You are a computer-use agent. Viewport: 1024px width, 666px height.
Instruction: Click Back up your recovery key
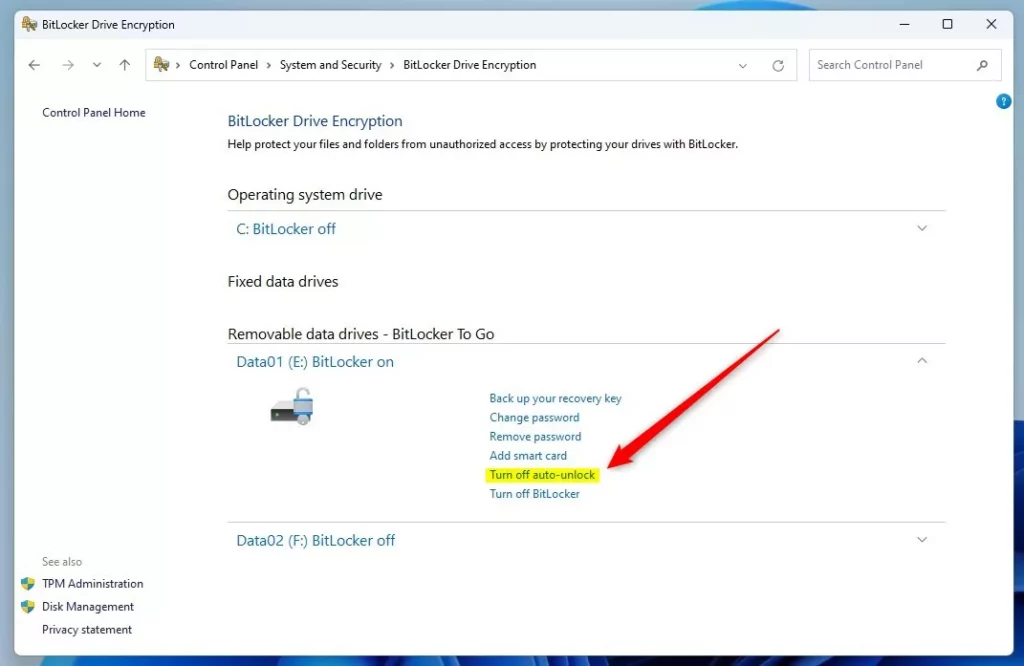[x=555, y=398]
